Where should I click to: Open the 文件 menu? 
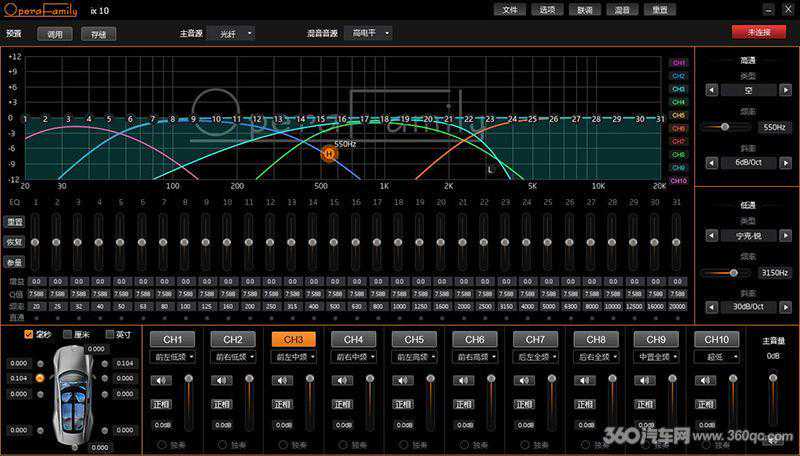click(511, 9)
